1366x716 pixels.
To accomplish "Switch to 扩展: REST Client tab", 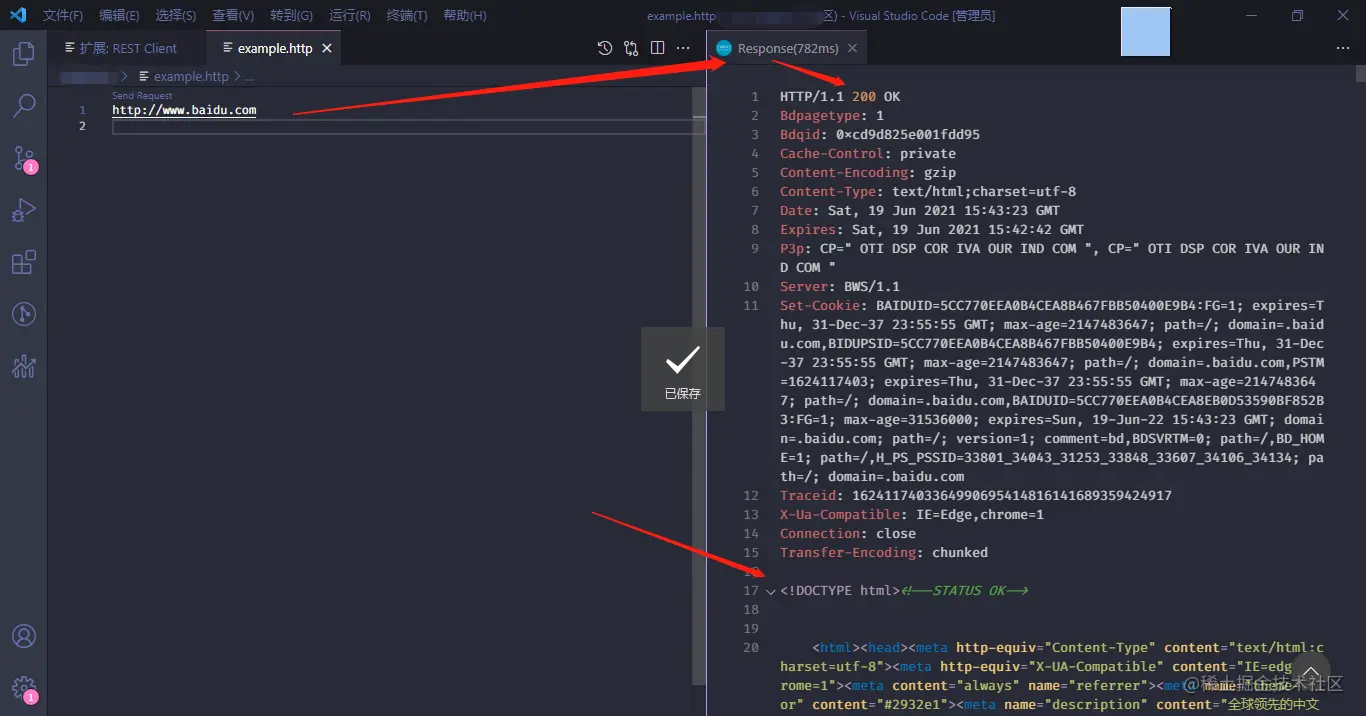I will click(x=128, y=48).
